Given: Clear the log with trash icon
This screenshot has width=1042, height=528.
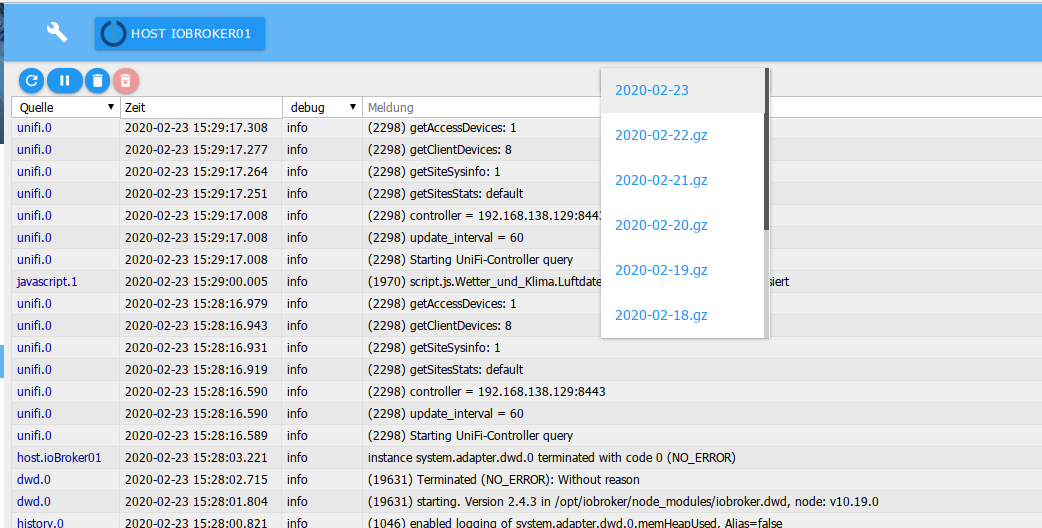Looking at the screenshot, I should point(97,80).
